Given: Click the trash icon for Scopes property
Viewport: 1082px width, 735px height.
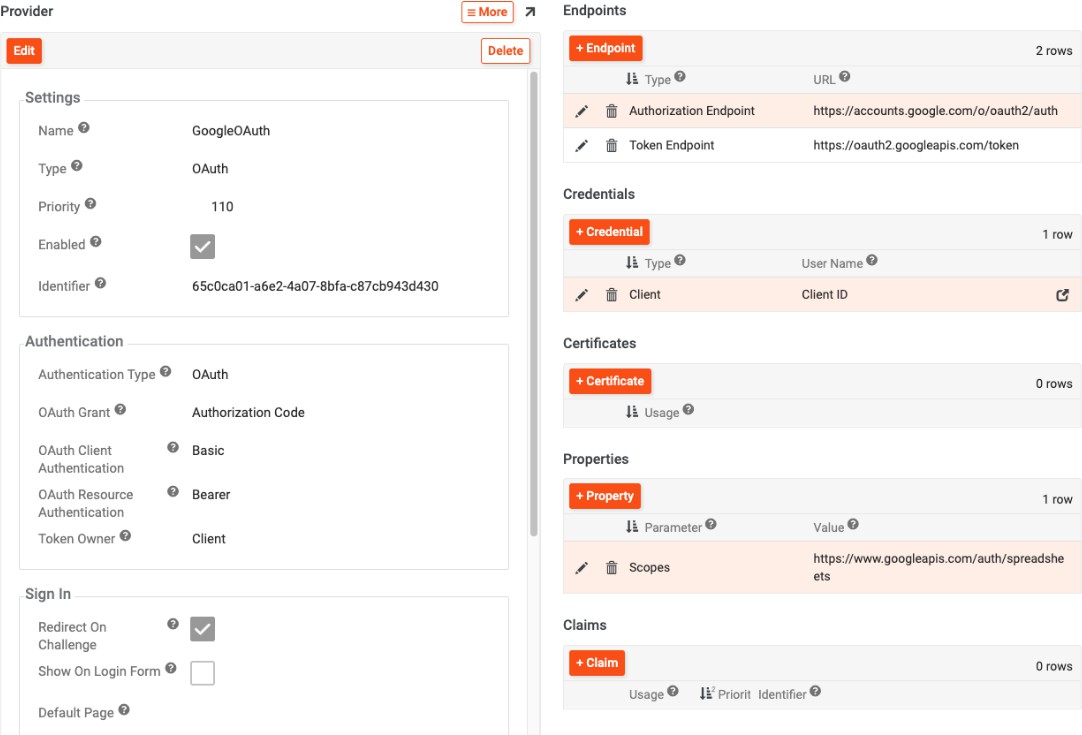Looking at the screenshot, I should click(x=612, y=568).
